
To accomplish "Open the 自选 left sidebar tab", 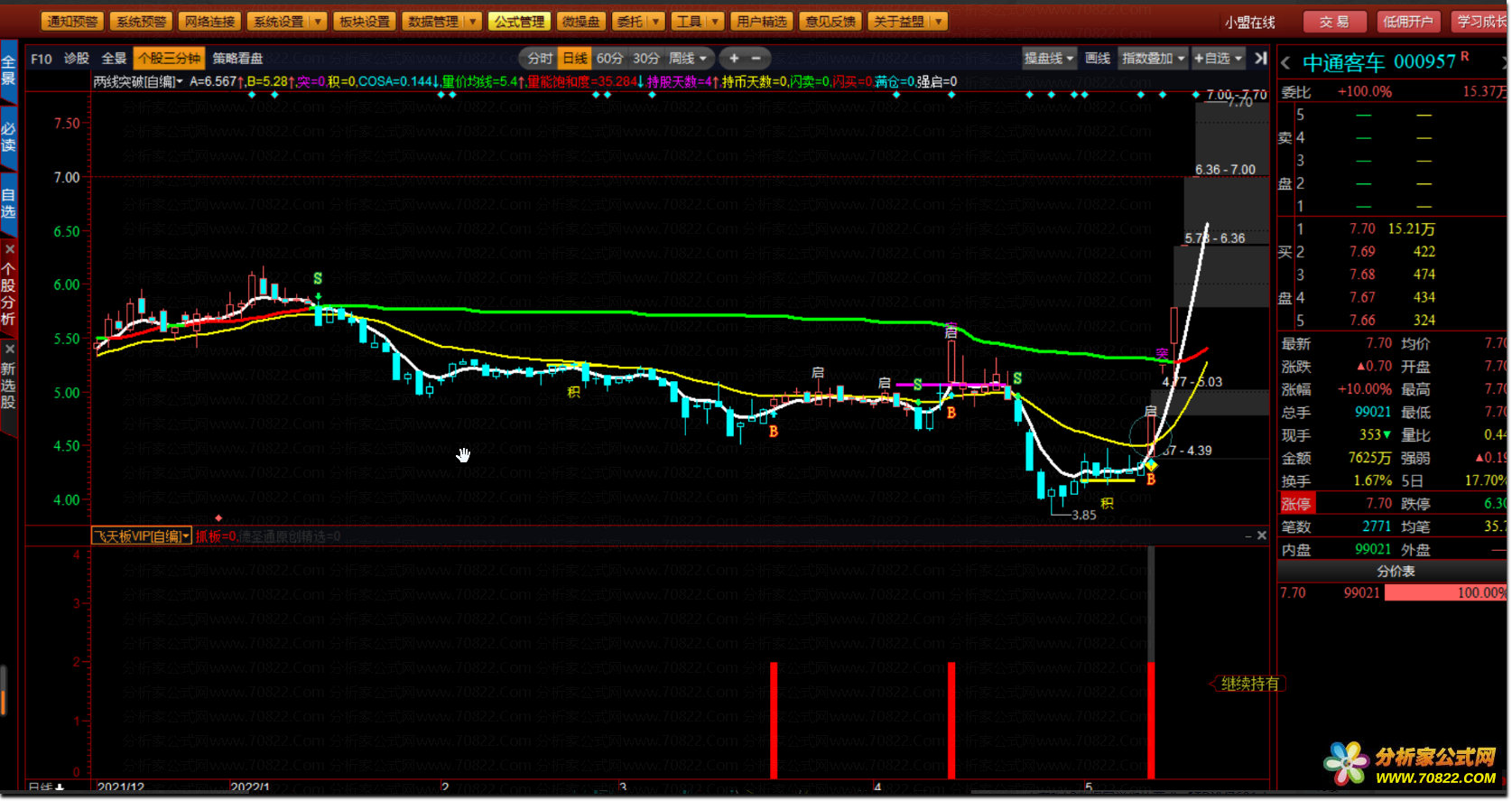I will [x=8, y=203].
